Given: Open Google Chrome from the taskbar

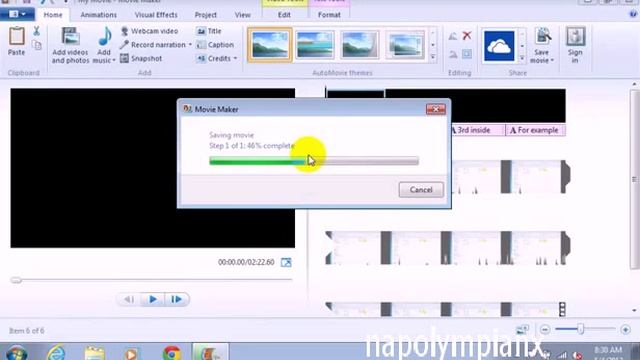Looking at the screenshot, I should (x=172, y=353).
